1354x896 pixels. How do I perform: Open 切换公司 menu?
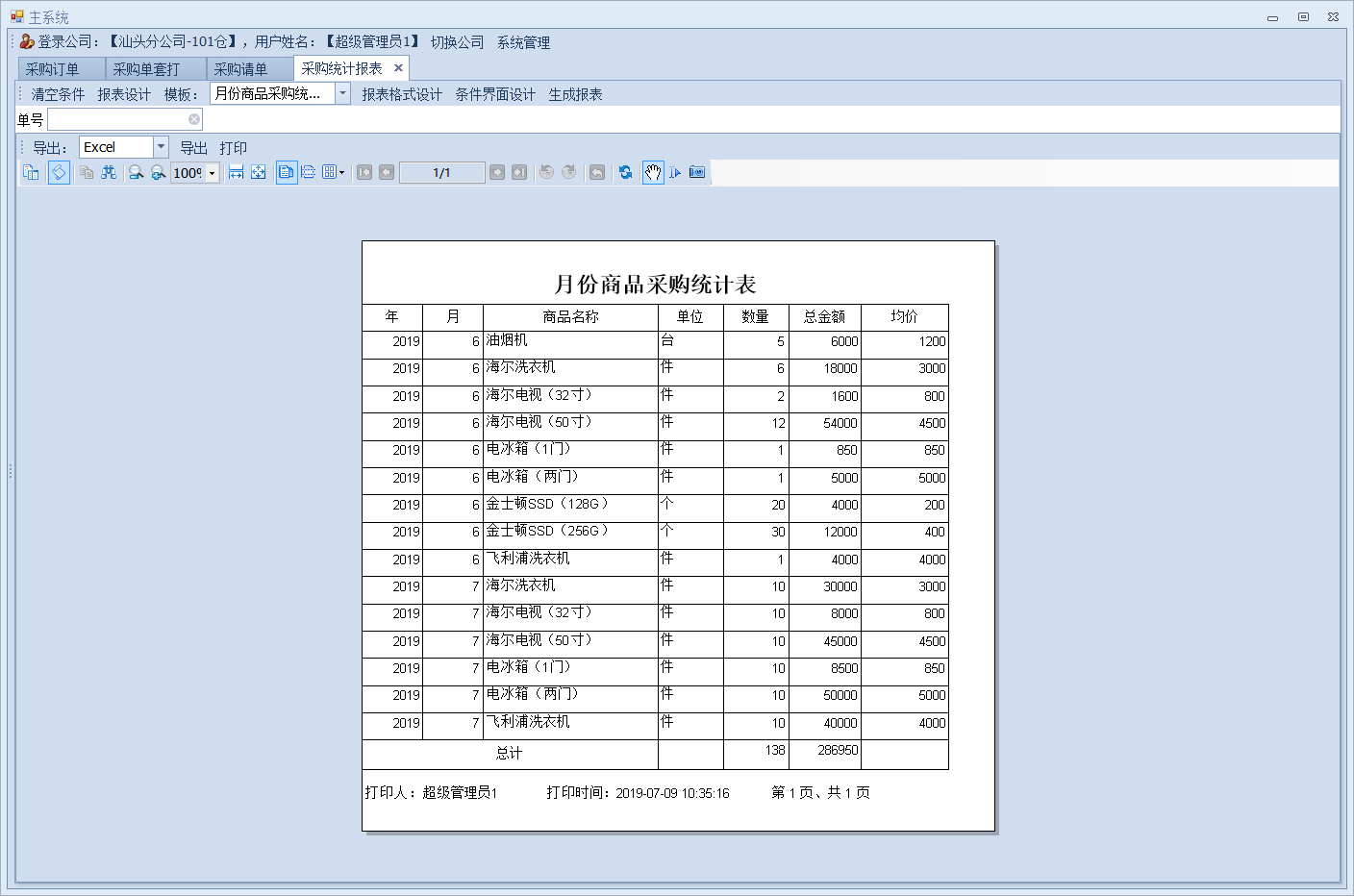pos(457,42)
